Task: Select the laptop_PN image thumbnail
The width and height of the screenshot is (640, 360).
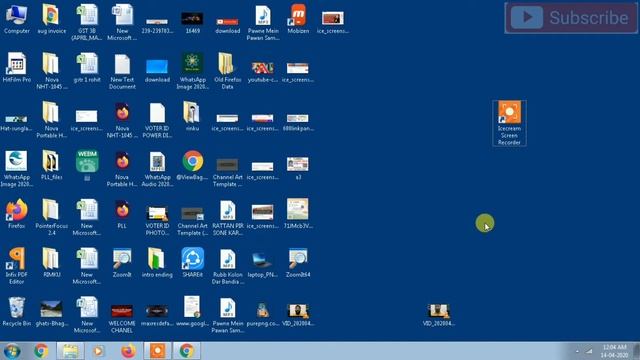Action: (262, 265)
